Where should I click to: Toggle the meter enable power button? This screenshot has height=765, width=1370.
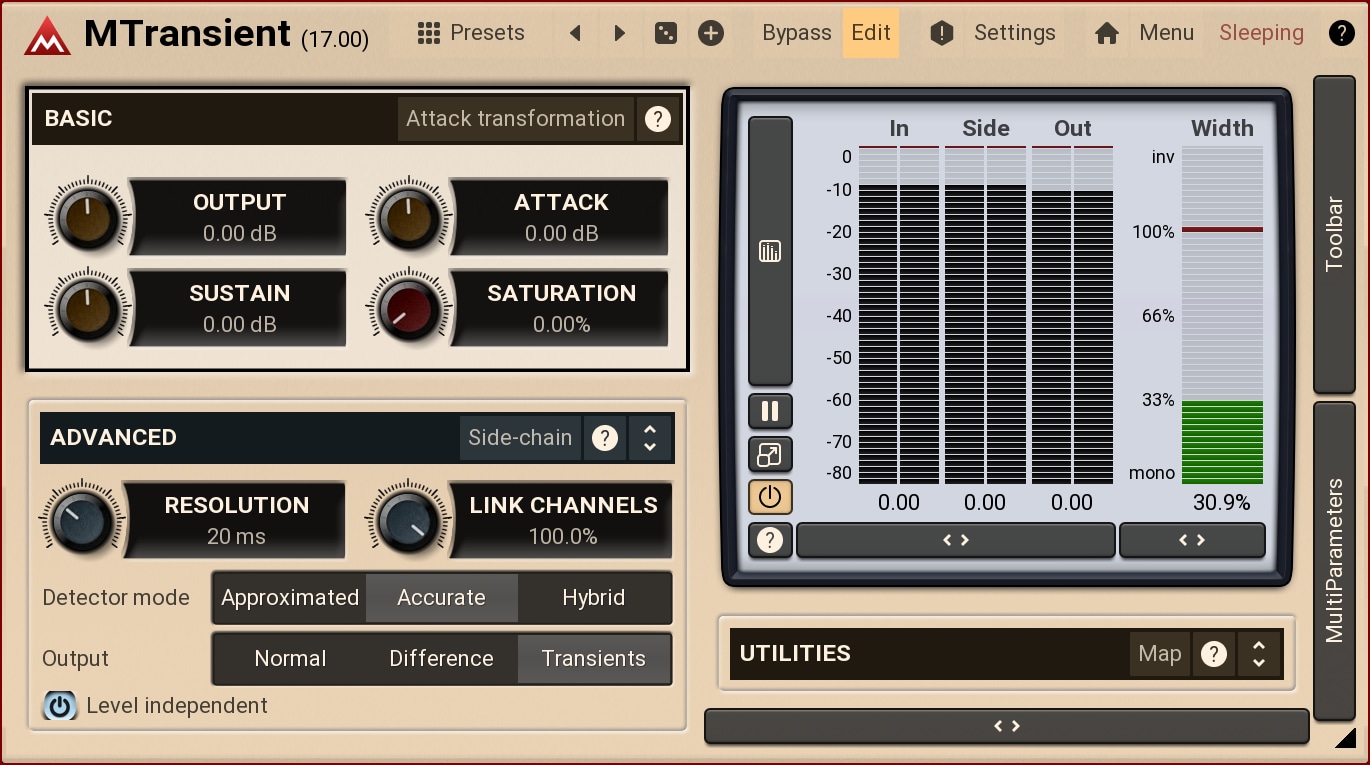(770, 497)
